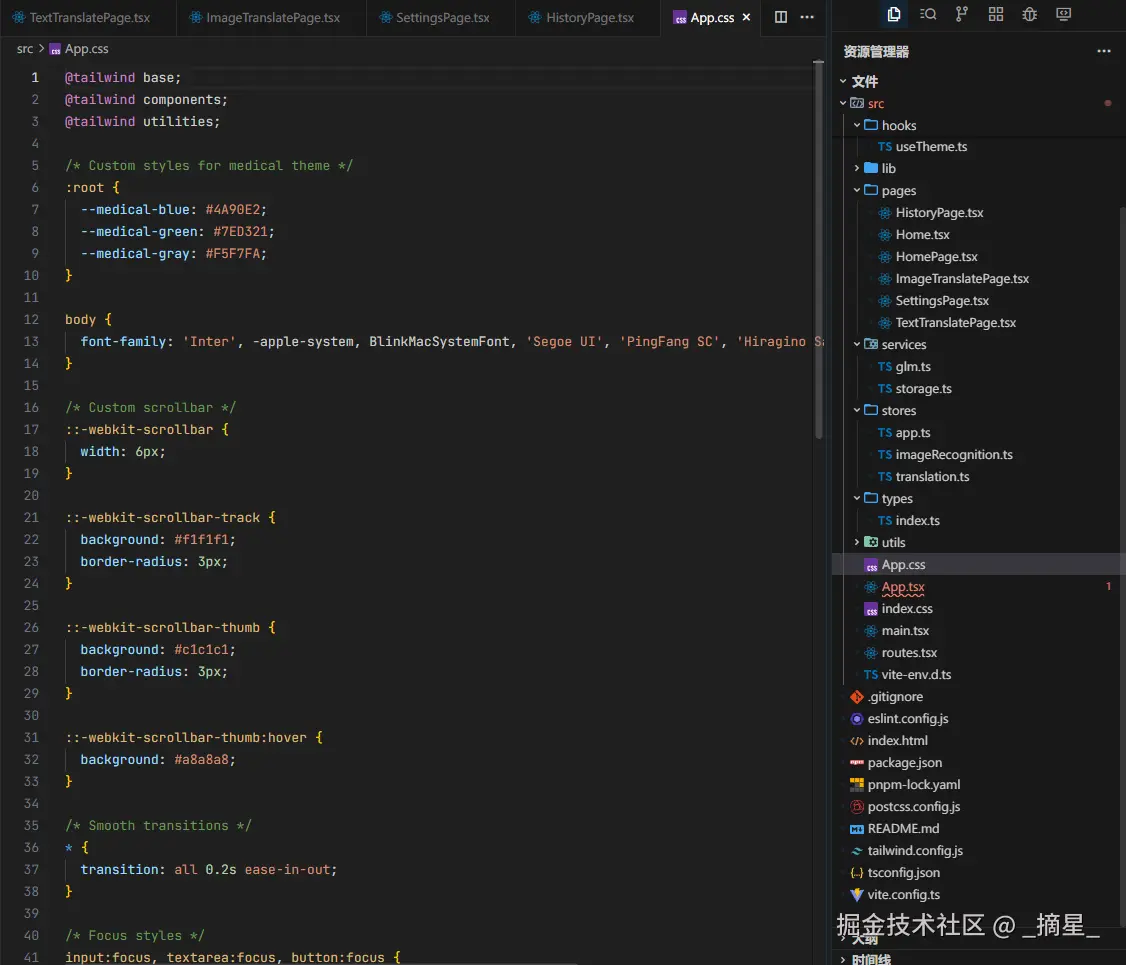
Task: Click the split editor icon
Action: click(x=781, y=17)
